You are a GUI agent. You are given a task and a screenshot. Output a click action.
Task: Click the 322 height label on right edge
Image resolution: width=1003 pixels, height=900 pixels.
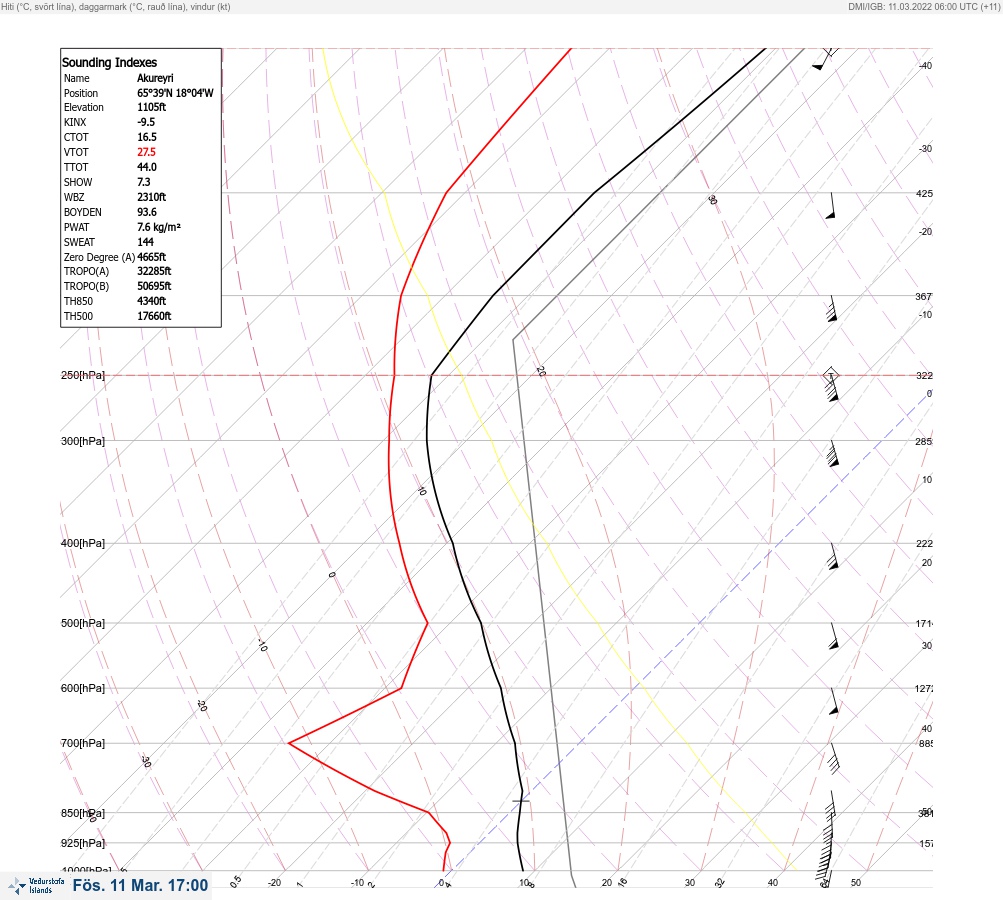pyautogui.click(x=924, y=375)
